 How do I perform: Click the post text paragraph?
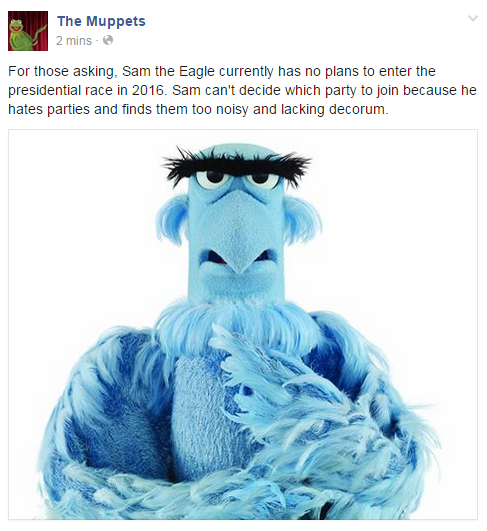click(x=242, y=90)
